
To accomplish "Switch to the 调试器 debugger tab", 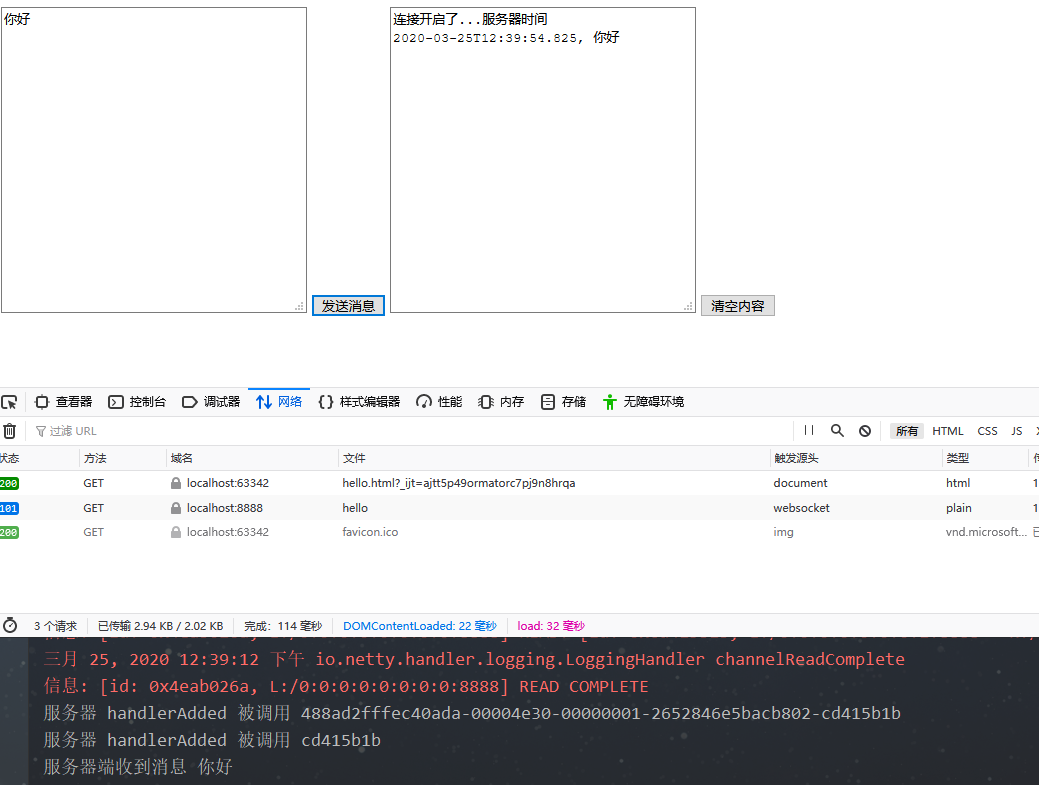I will (x=211, y=402).
